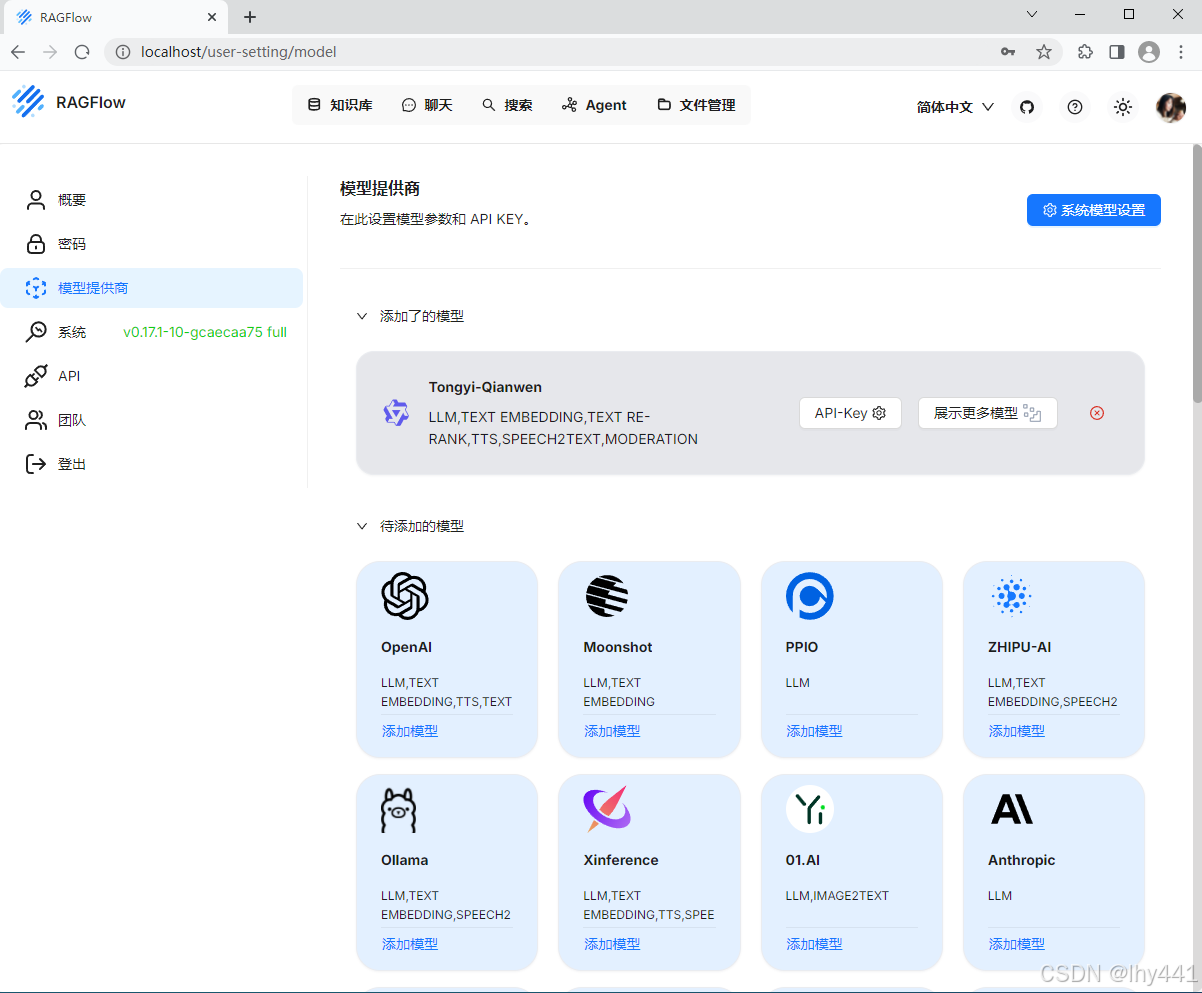The height and width of the screenshot is (993, 1202).
Task: Click 添加模型 under PPIO
Action: [x=814, y=731]
